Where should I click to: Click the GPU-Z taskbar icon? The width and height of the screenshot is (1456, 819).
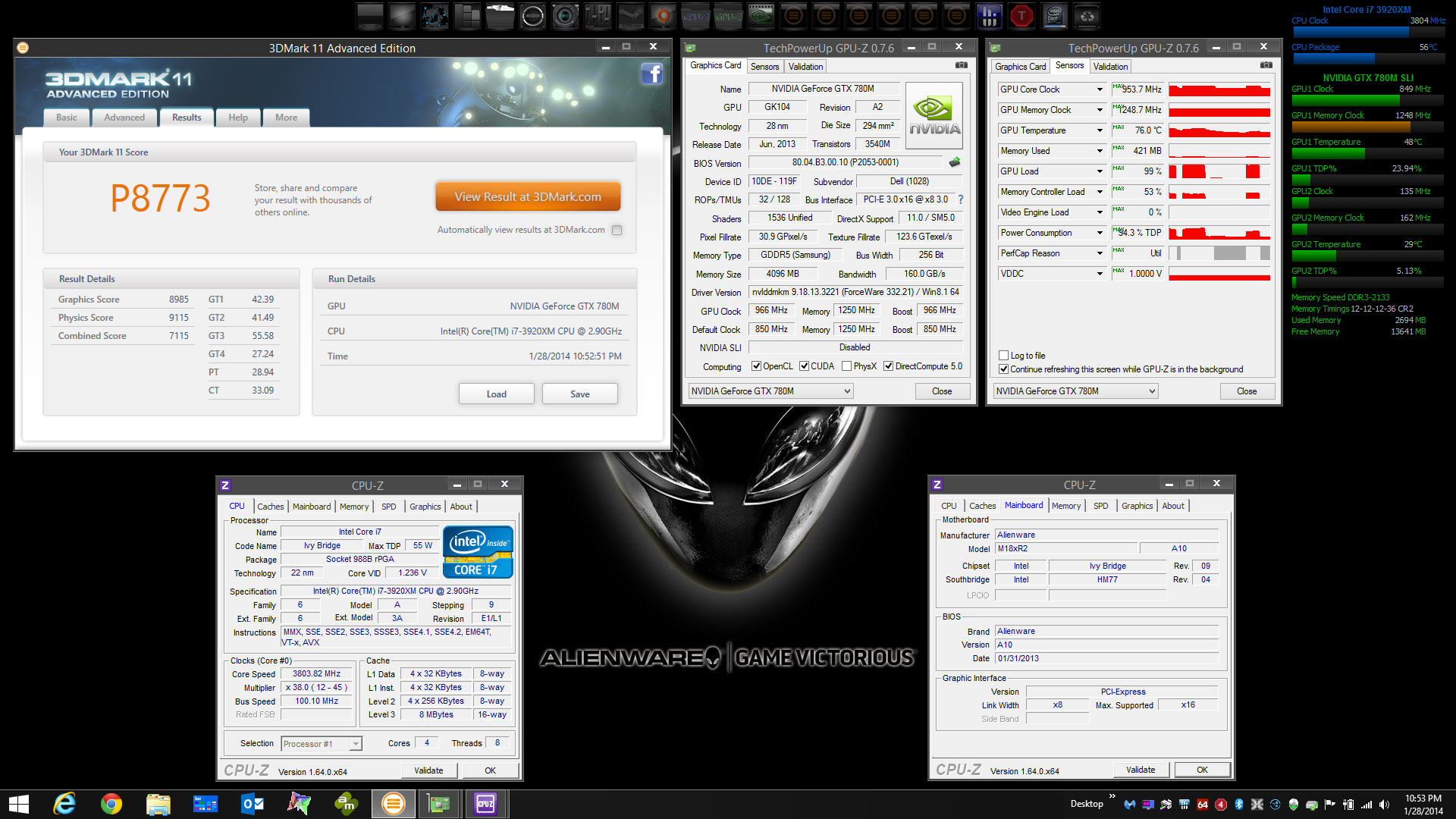[439, 804]
